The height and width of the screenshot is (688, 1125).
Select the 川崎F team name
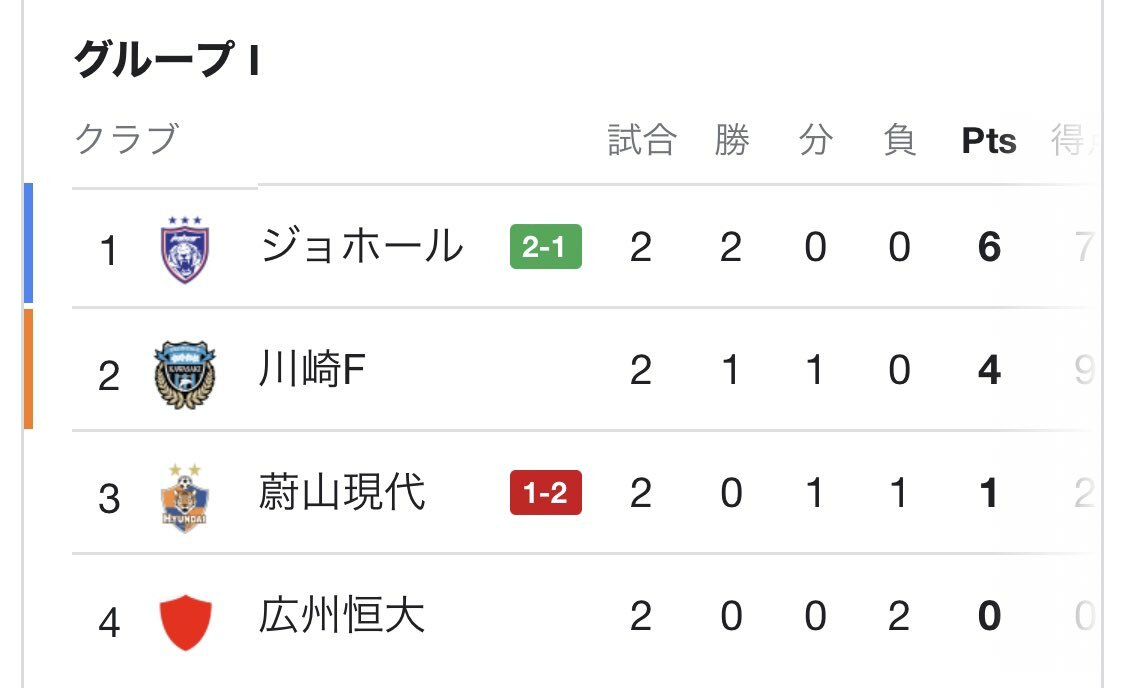click(312, 369)
